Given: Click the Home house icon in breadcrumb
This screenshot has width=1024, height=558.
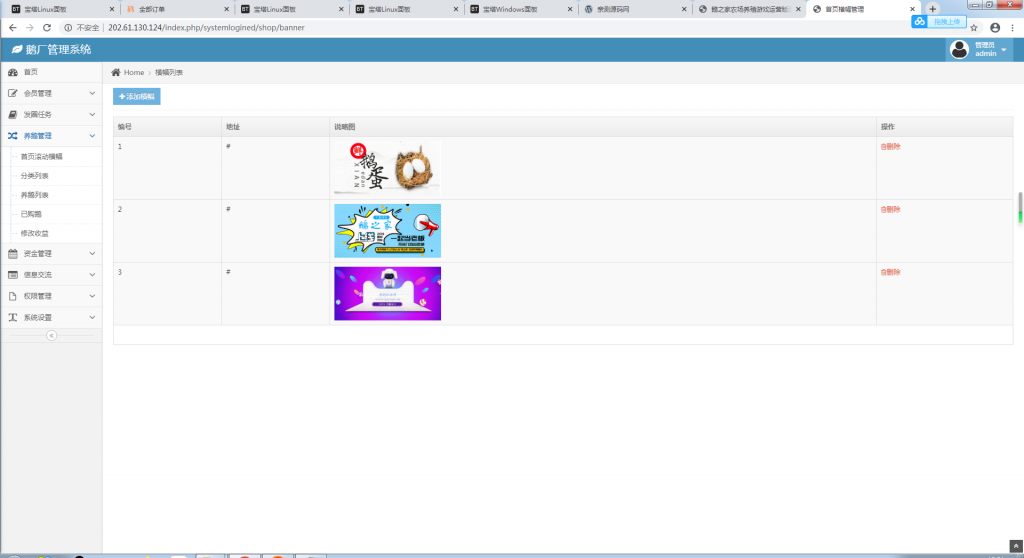Looking at the screenshot, I should 116,73.
